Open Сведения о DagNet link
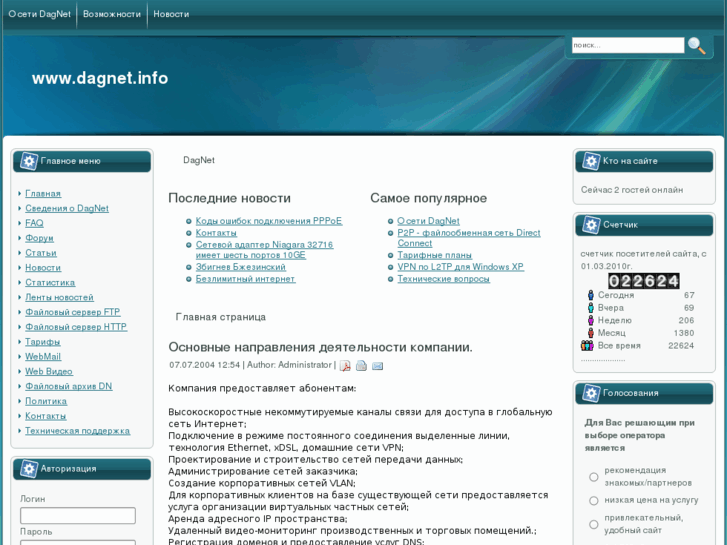The height and width of the screenshot is (545, 727). coord(67,208)
